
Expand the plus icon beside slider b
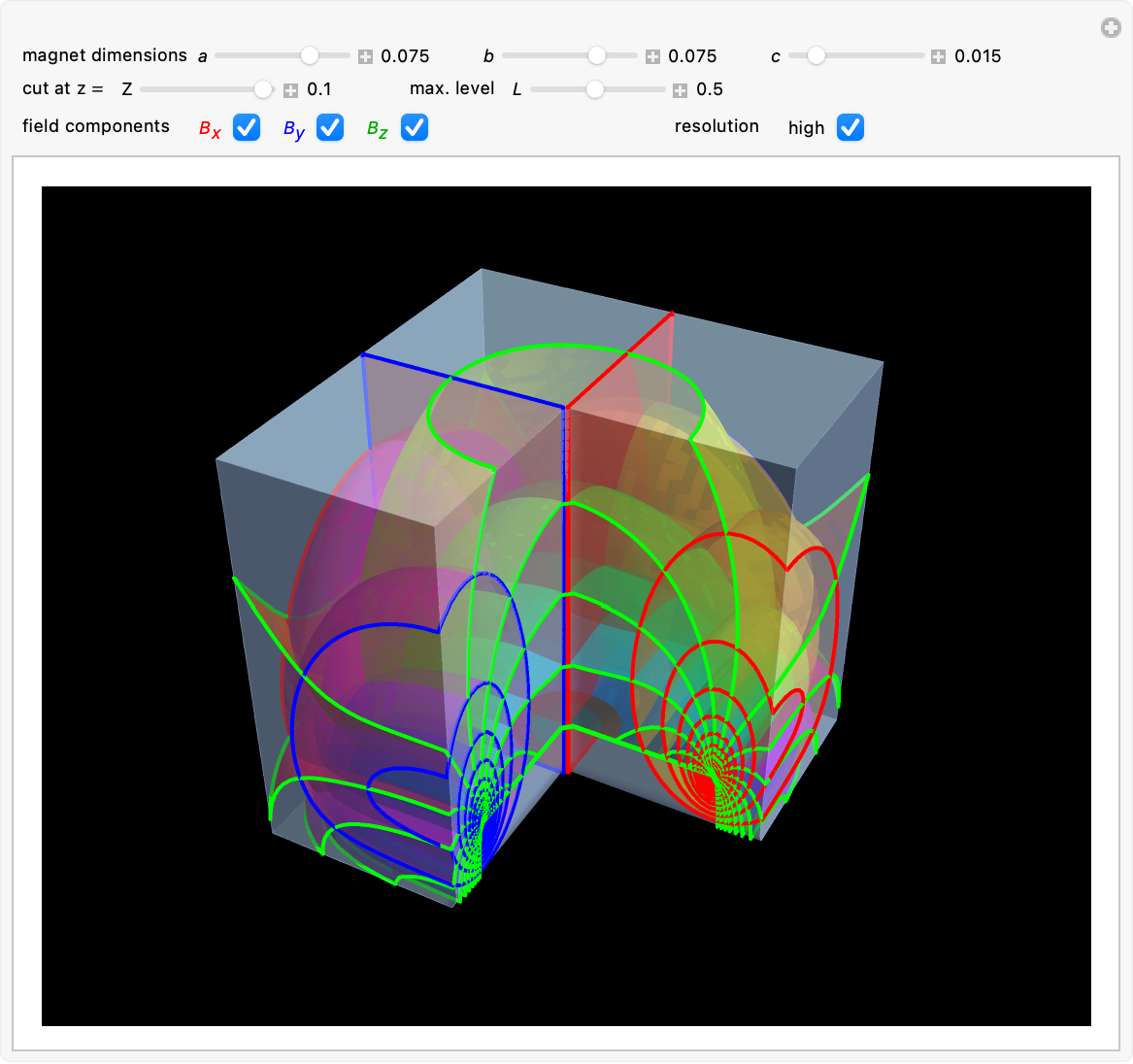pyautogui.click(x=652, y=56)
